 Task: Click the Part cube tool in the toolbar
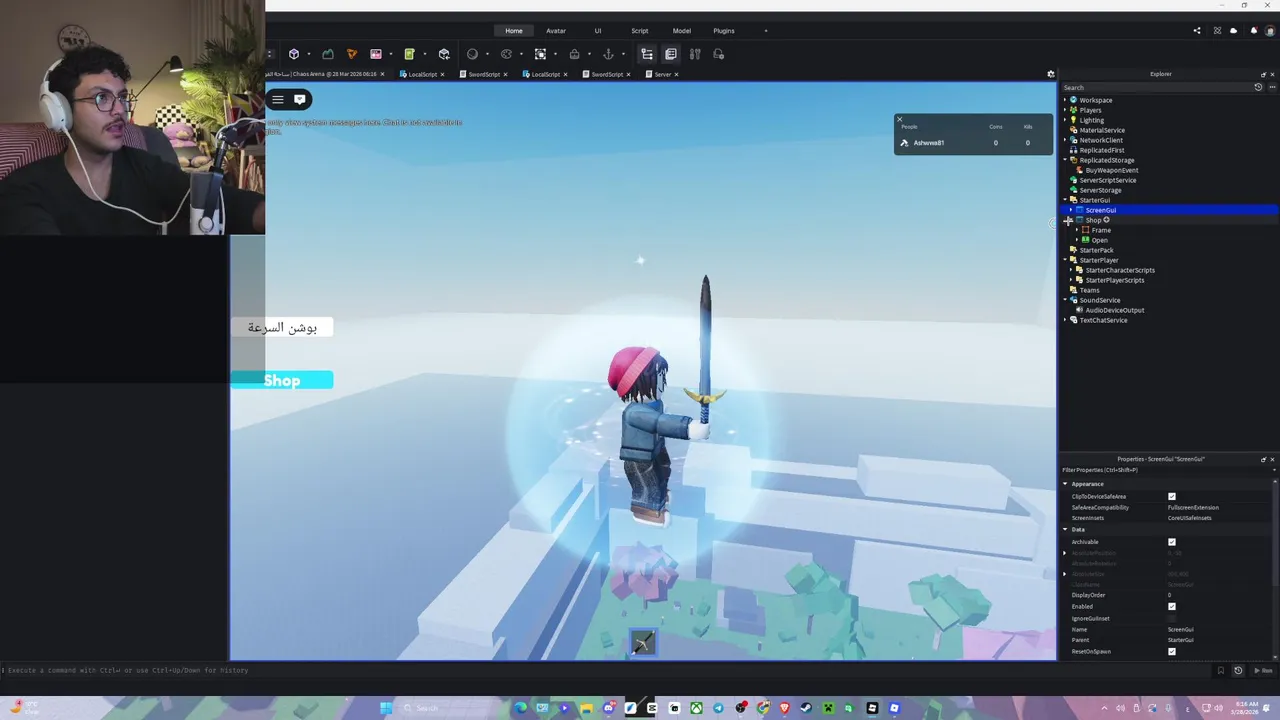(294, 54)
